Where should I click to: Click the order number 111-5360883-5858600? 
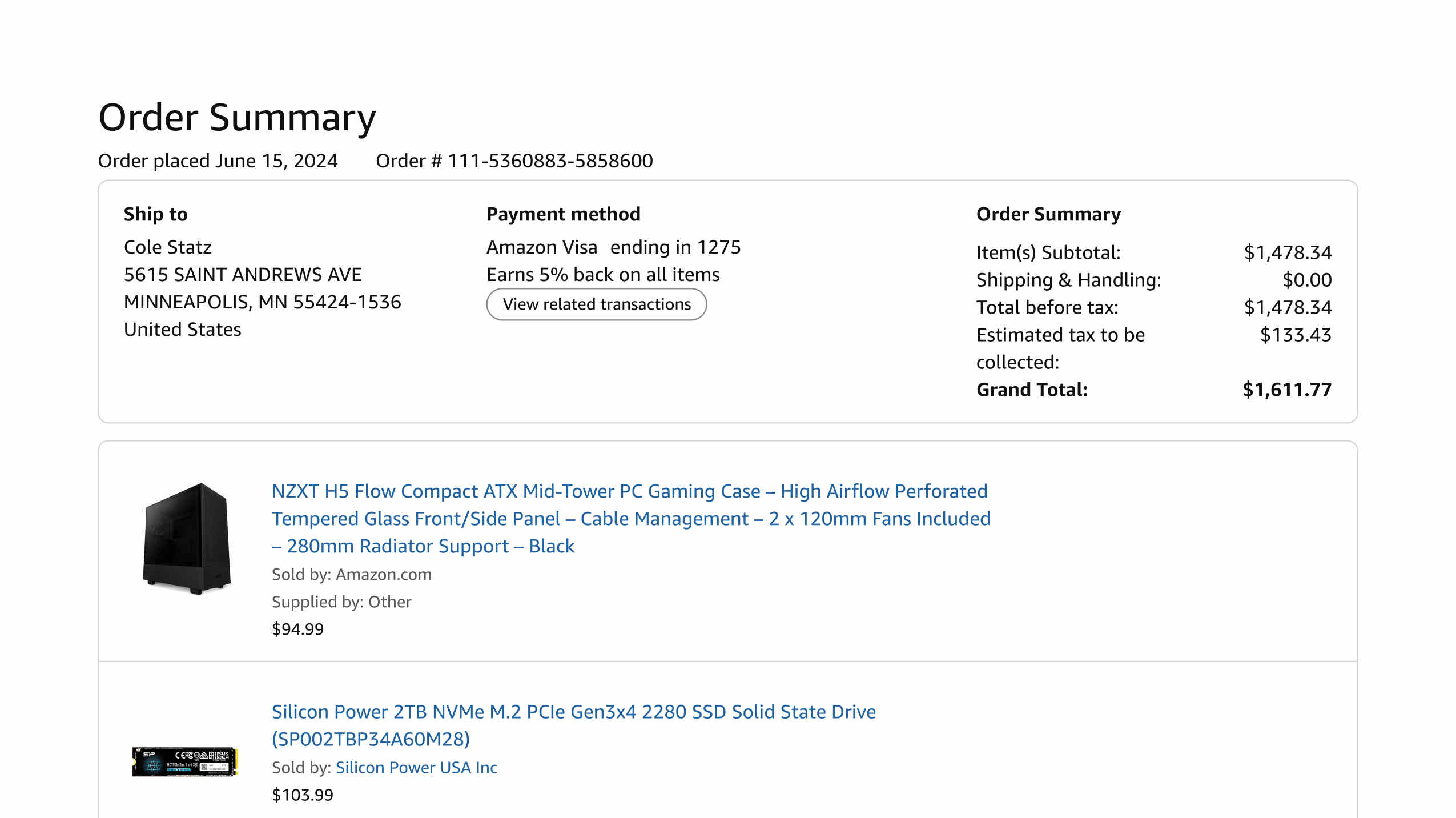click(x=550, y=161)
